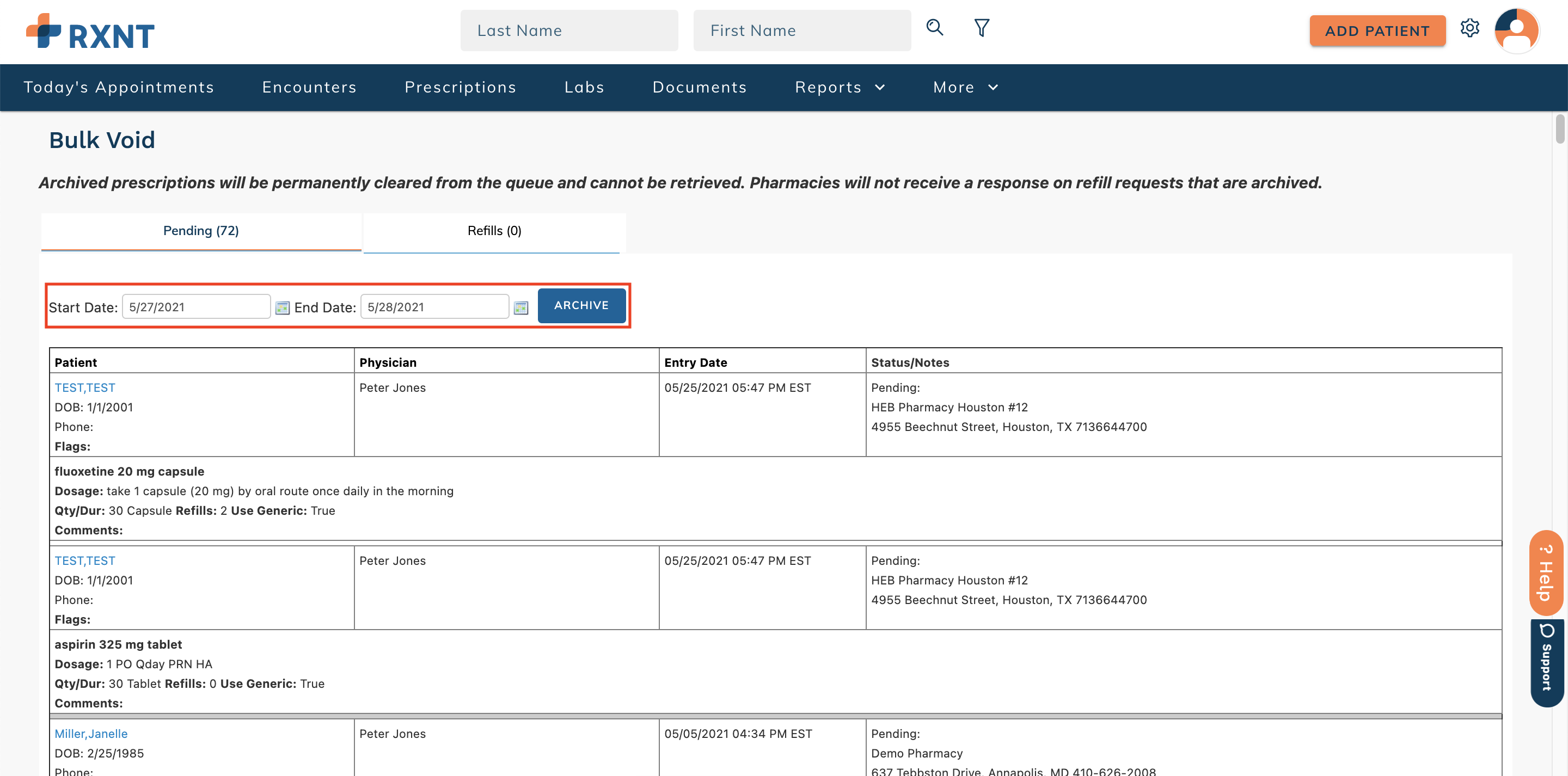
Task: Click the ADD PATIENT button
Action: click(1377, 31)
